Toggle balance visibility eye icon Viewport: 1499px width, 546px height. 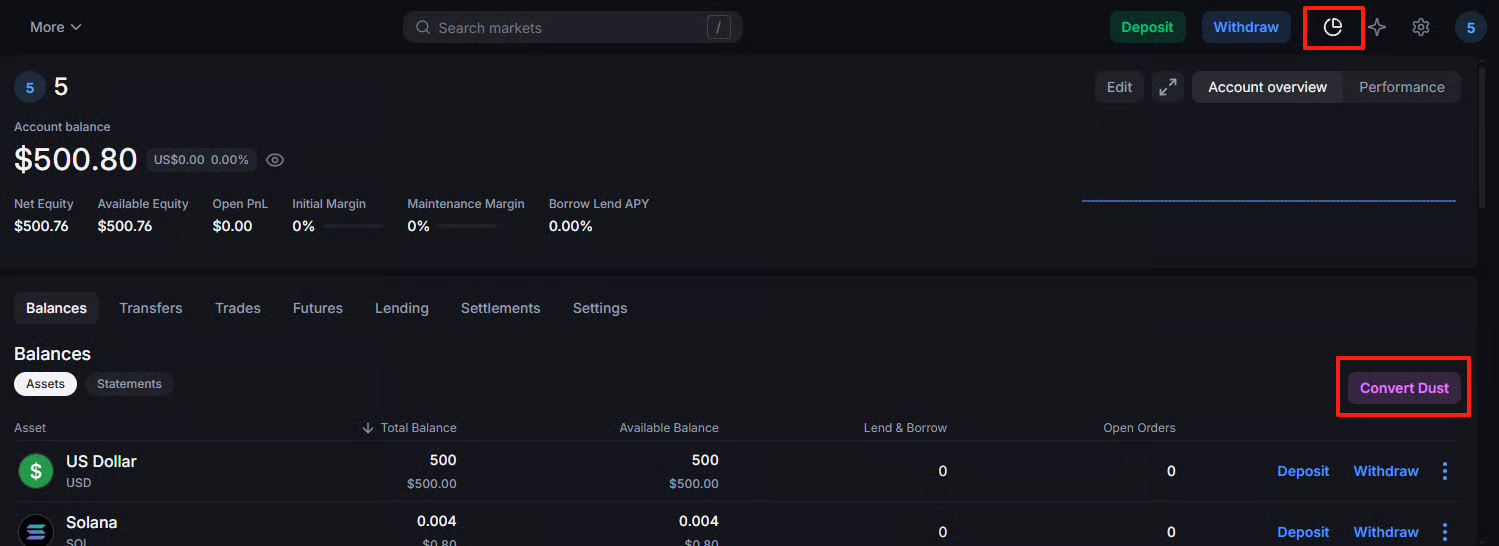pyautogui.click(x=275, y=160)
